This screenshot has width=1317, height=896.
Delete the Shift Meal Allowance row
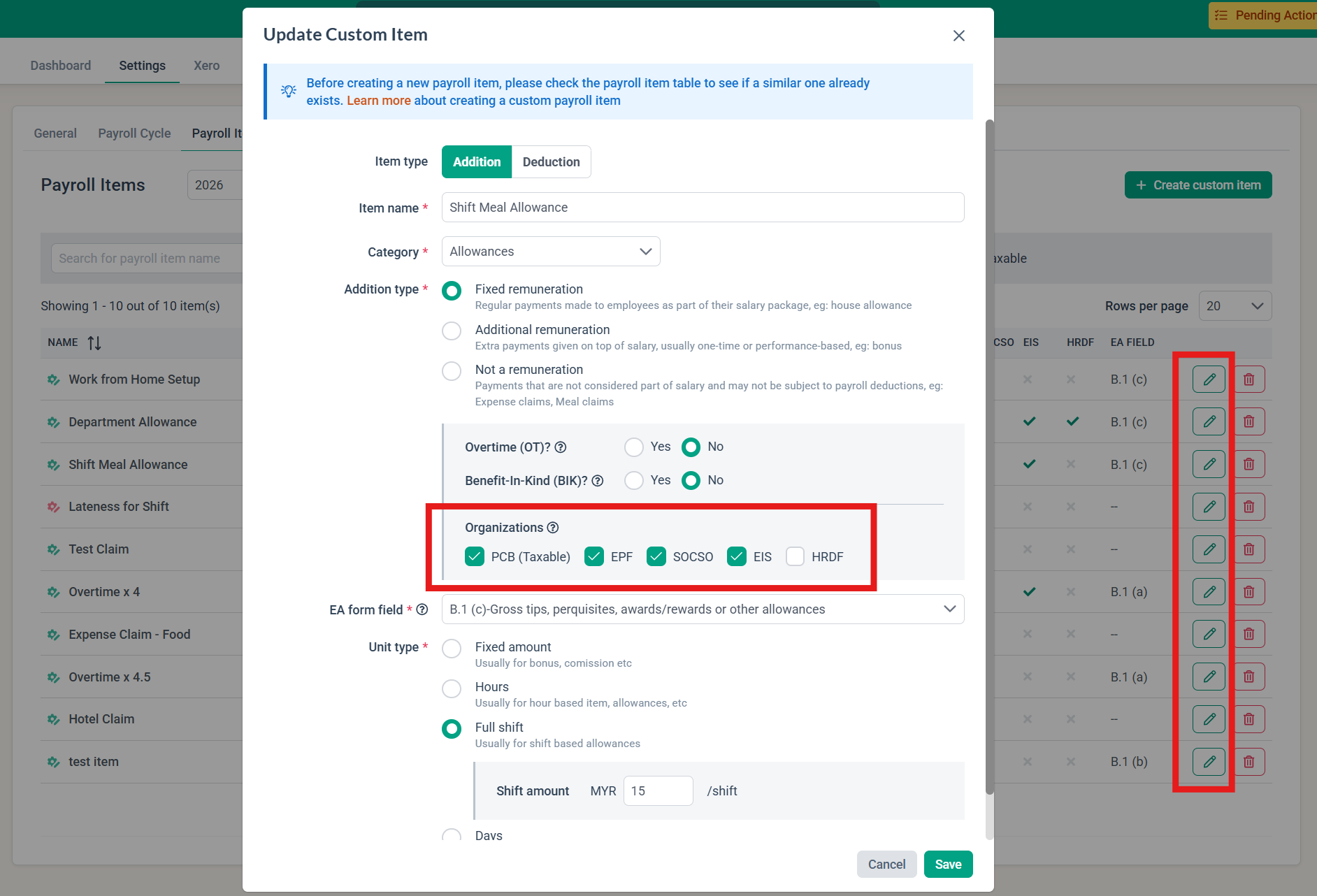[1248, 464]
